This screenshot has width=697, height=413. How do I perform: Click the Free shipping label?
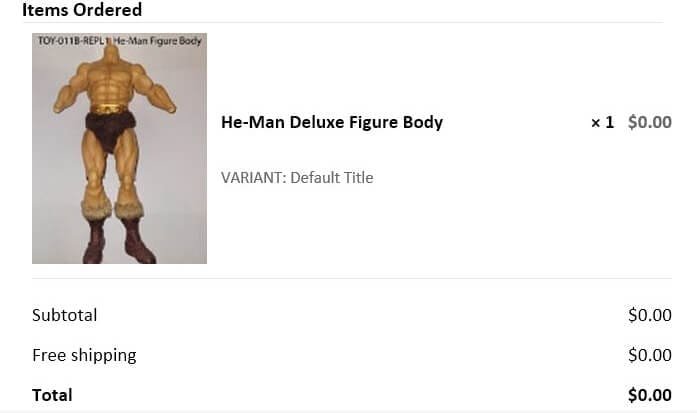84,355
